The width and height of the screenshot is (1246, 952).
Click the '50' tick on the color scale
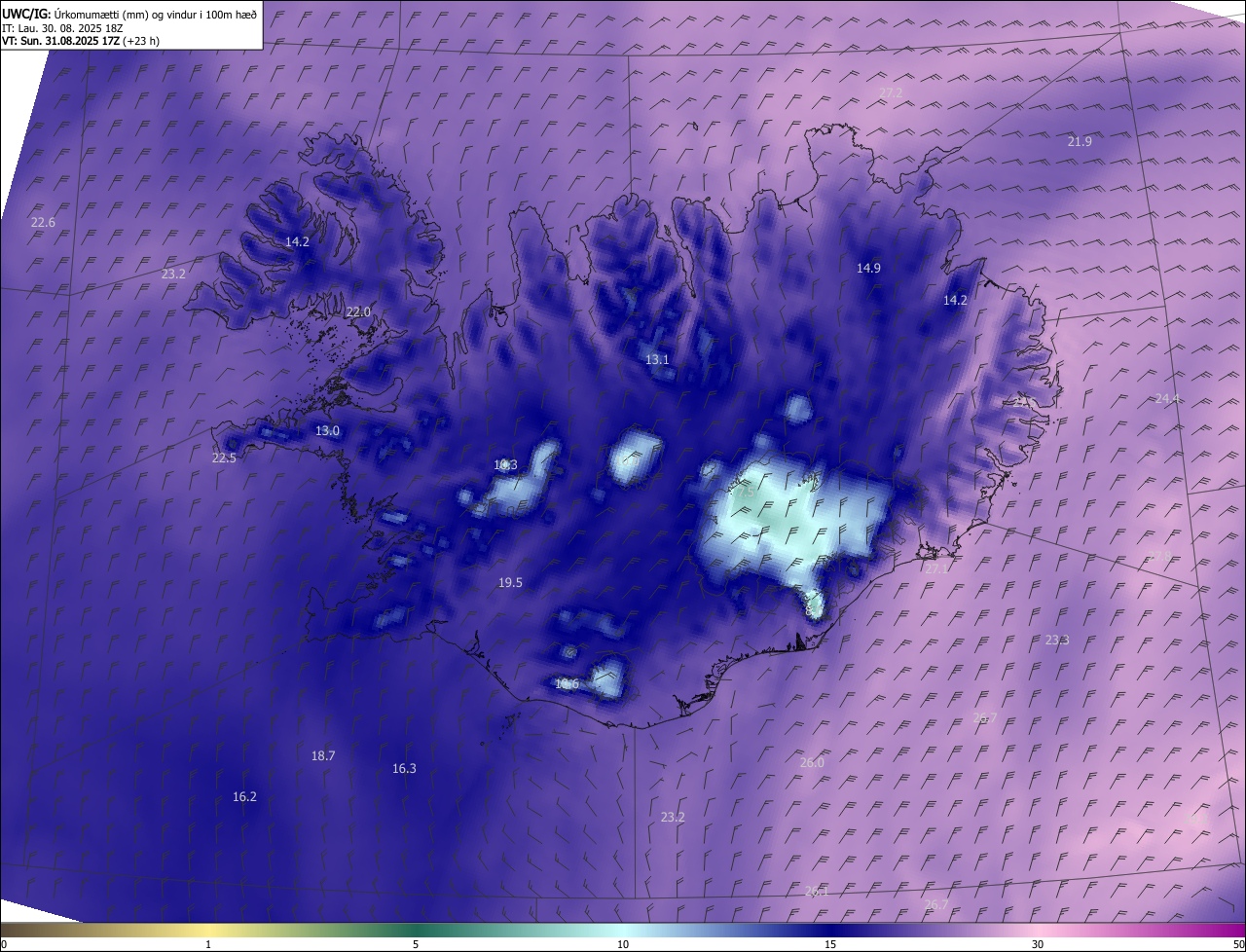pyautogui.click(x=1238, y=944)
